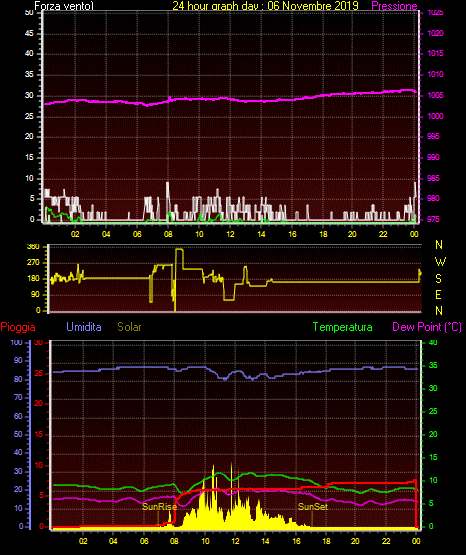
Task: Click the 'SunSet' marker label
Action: point(313,507)
